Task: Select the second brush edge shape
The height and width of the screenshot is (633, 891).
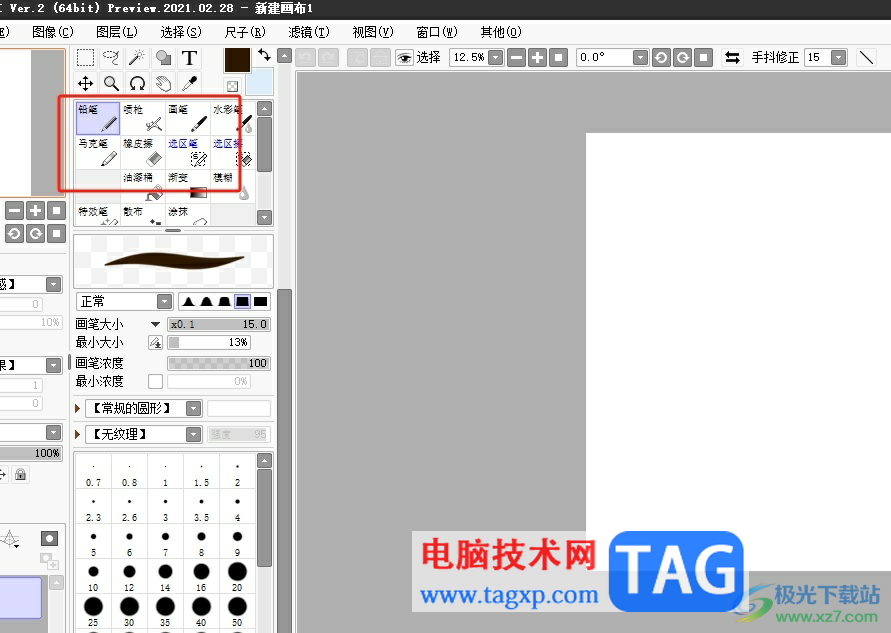Action: click(x=206, y=301)
